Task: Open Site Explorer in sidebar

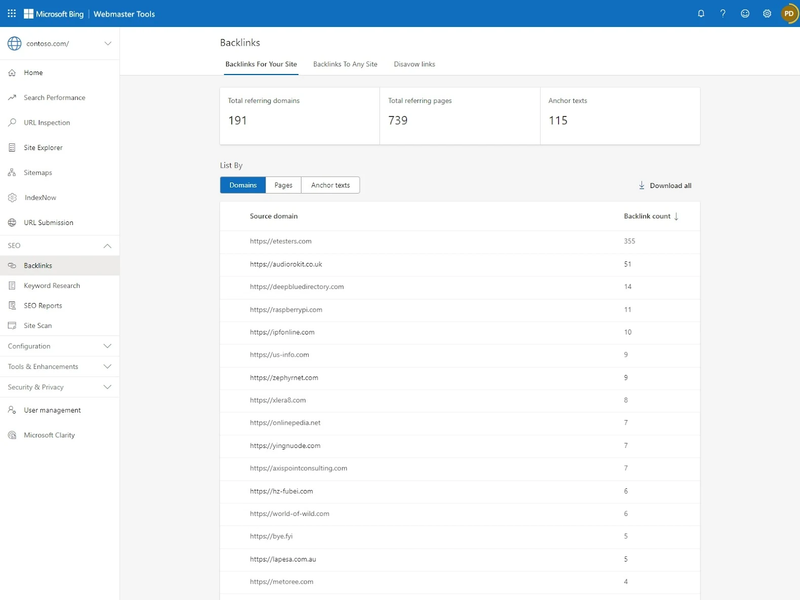Action: (43, 148)
